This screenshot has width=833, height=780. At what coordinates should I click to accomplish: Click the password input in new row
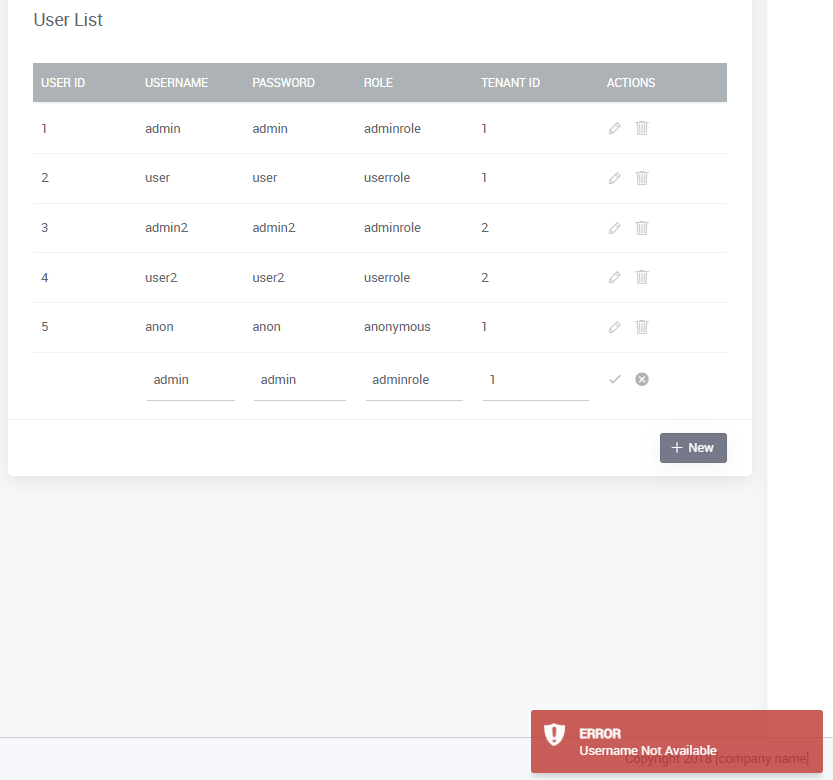[299, 379]
